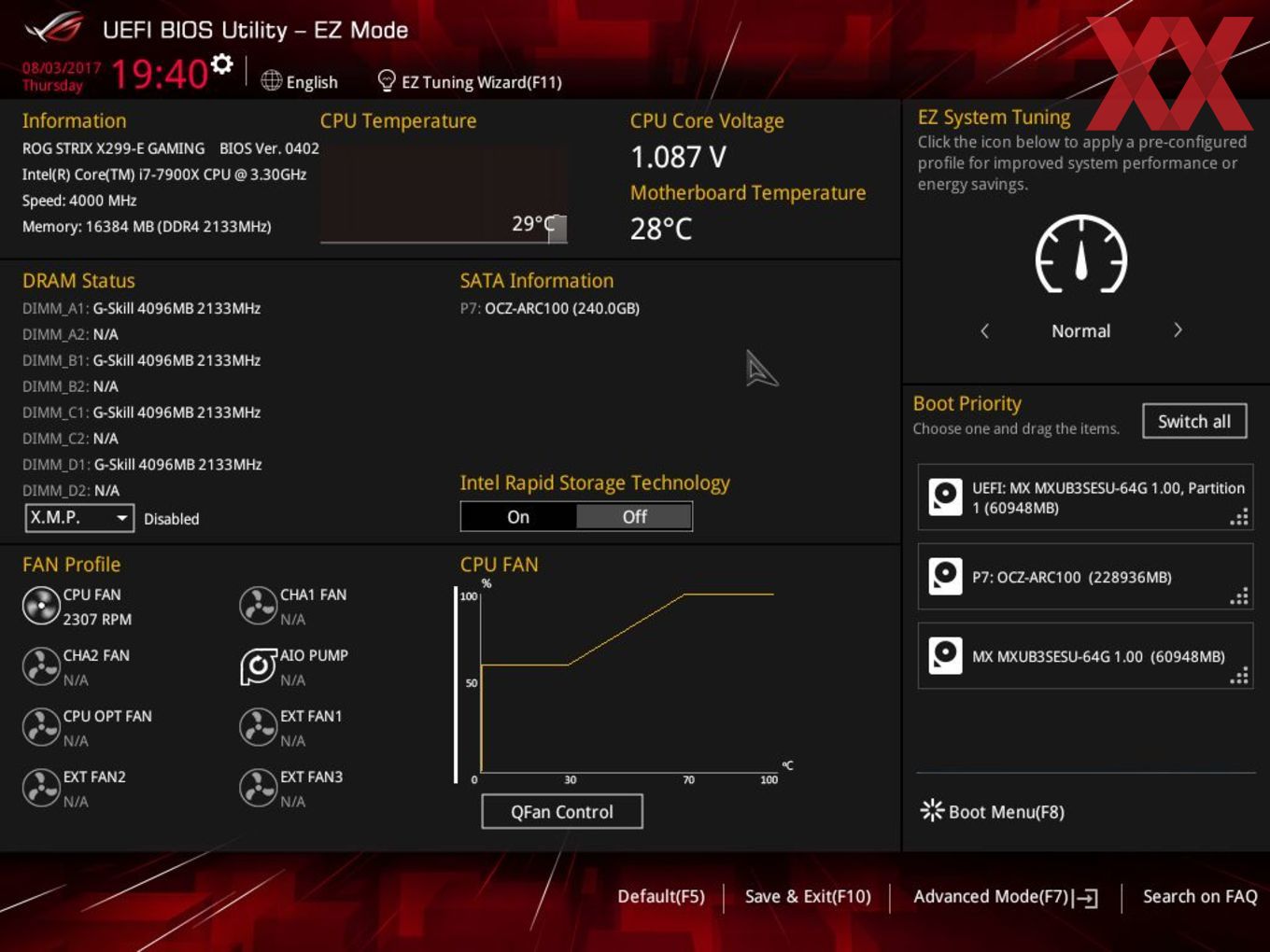Select the EXT FAN2 fan icon
Viewport: 1270px width, 952px height.
[x=41, y=788]
